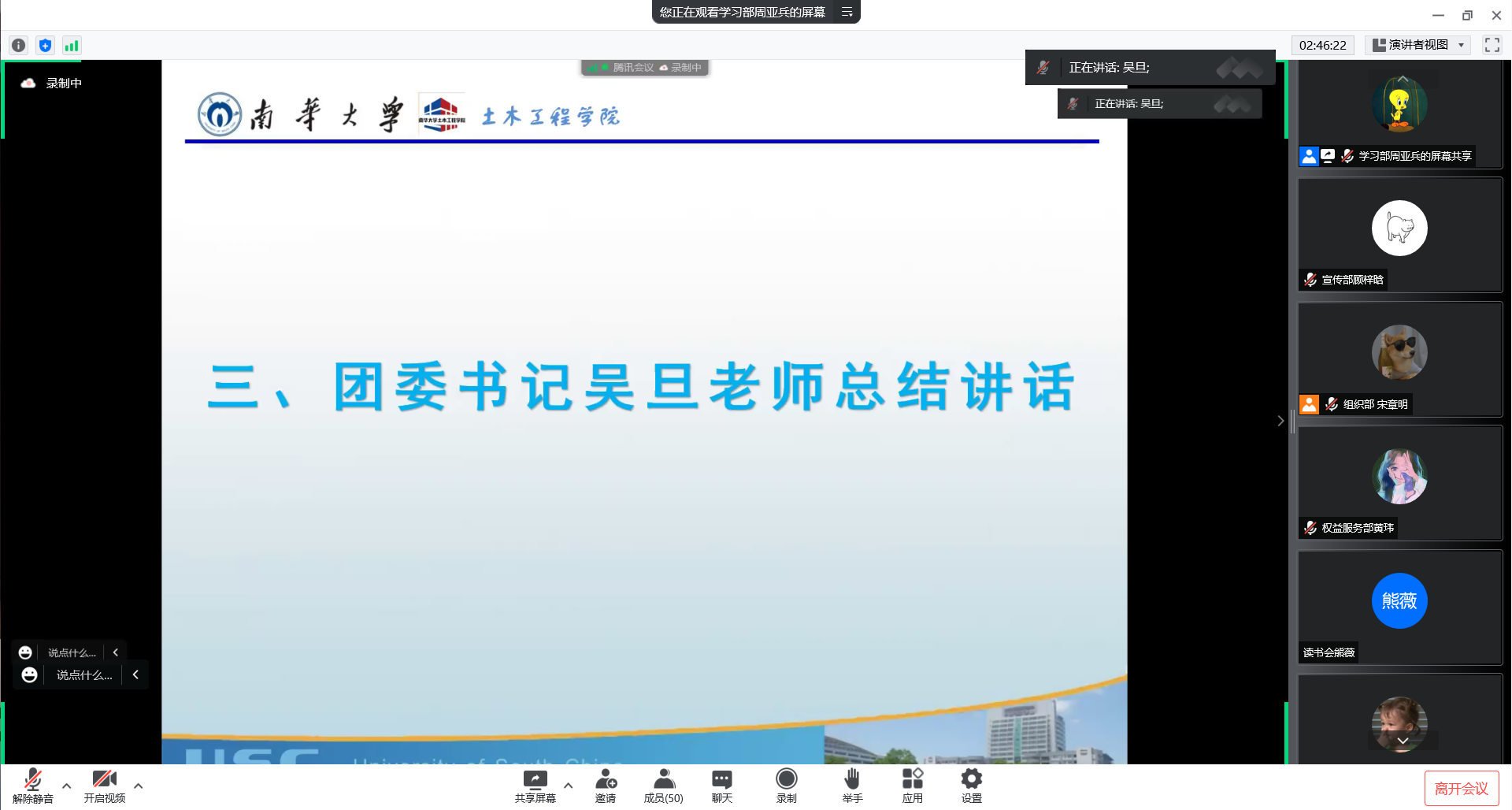
Task: Open the Chat (聊天) panel
Action: point(721,786)
